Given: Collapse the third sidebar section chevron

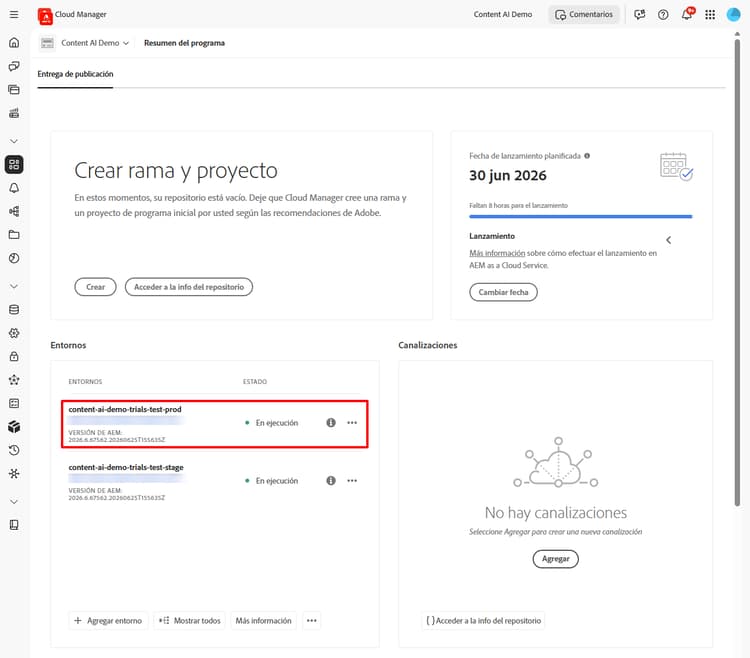Looking at the screenshot, I should (x=14, y=502).
